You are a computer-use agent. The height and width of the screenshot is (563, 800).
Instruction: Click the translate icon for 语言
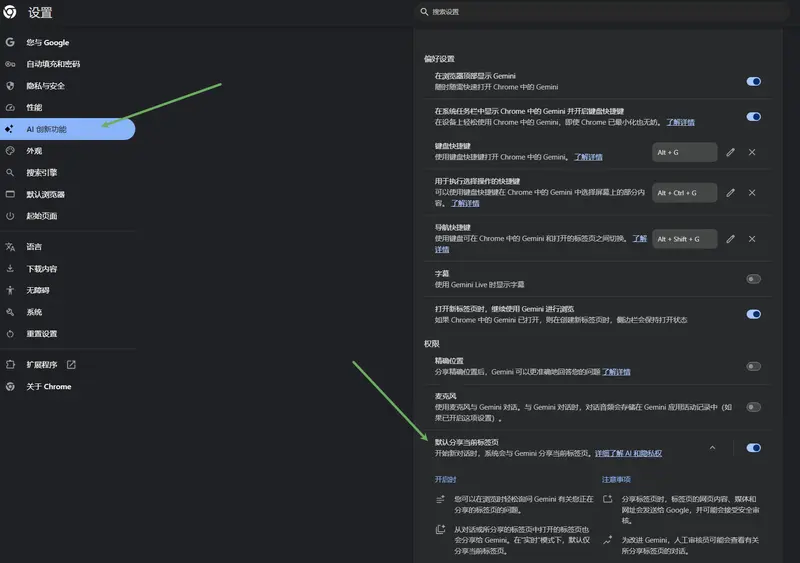10,247
